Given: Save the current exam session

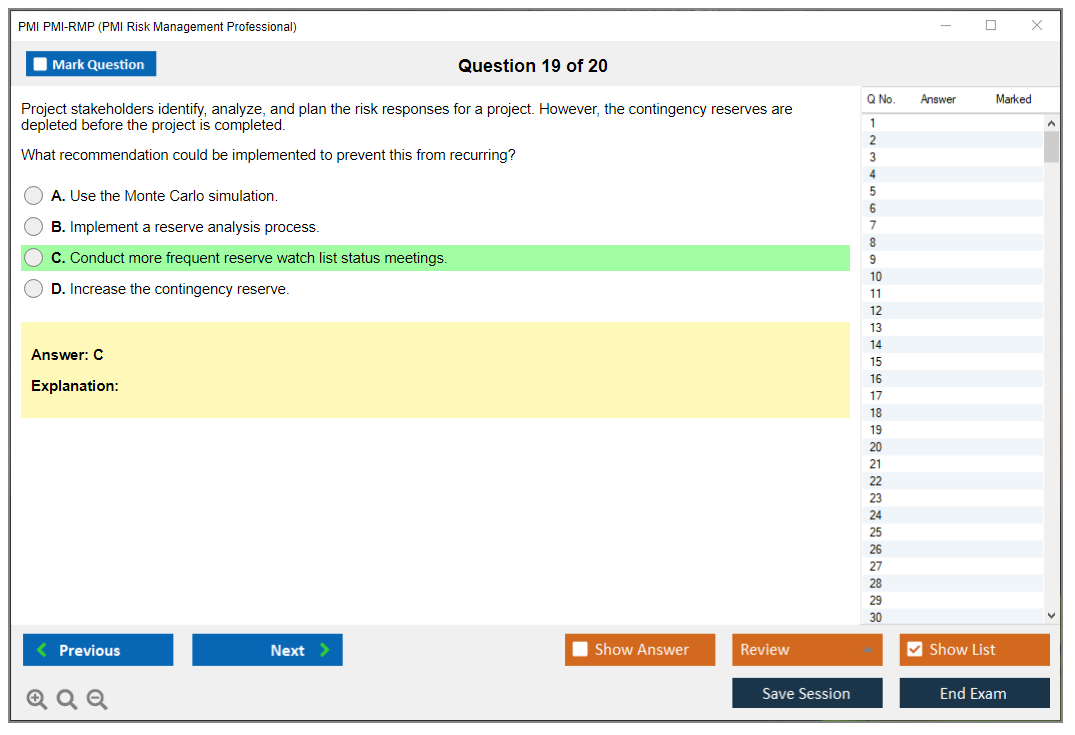Looking at the screenshot, I should pyautogui.click(x=806, y=693).
